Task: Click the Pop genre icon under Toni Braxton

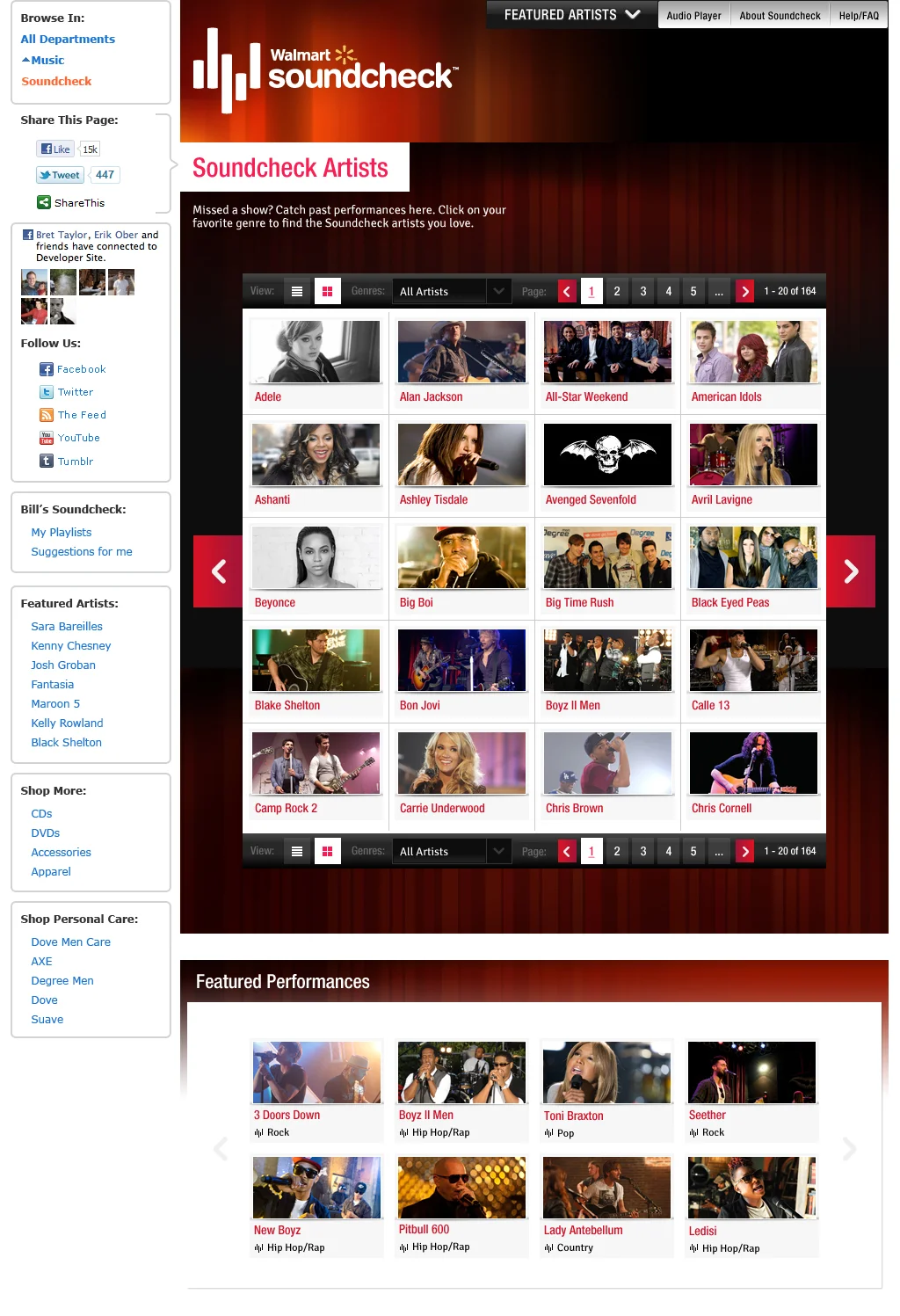Action: 548,1133
